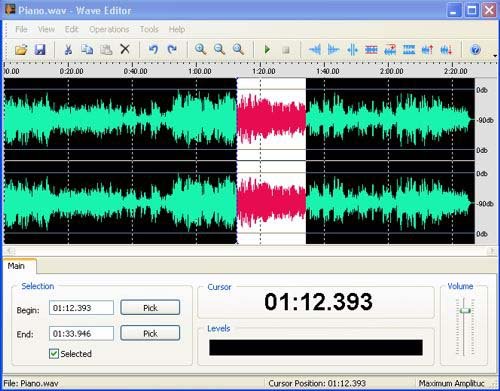Click the 0:20.00 mark on timeline ruler
Screen dimensions: 500x391
tap(71, 71)
